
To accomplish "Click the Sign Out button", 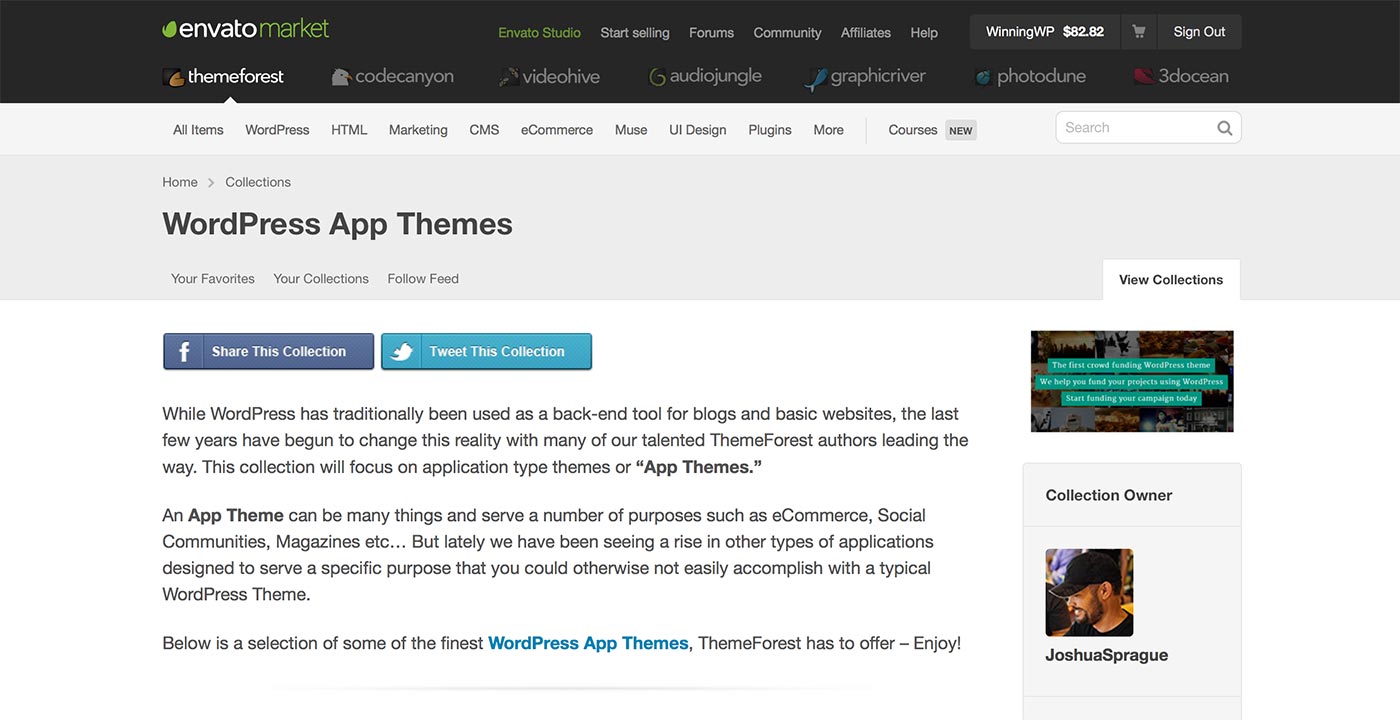I will (1199, 32).
